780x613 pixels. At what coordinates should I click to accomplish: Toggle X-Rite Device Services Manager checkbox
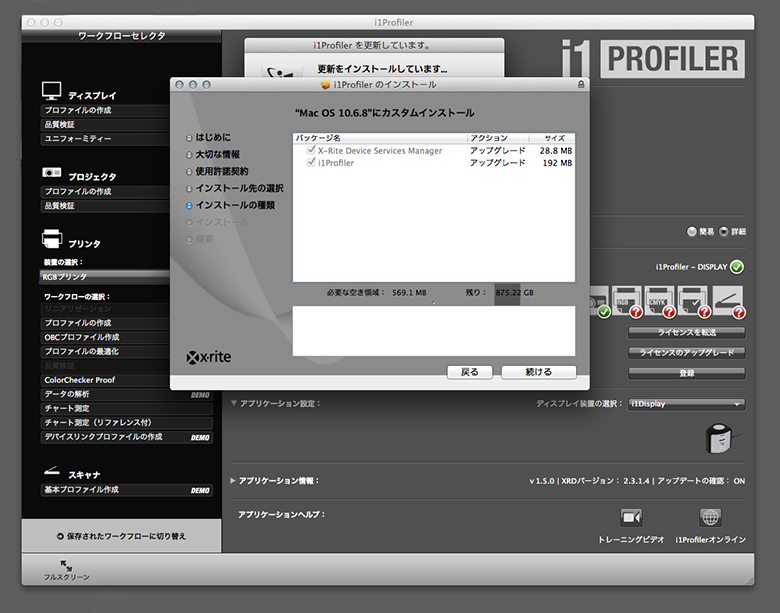[311, 150]
